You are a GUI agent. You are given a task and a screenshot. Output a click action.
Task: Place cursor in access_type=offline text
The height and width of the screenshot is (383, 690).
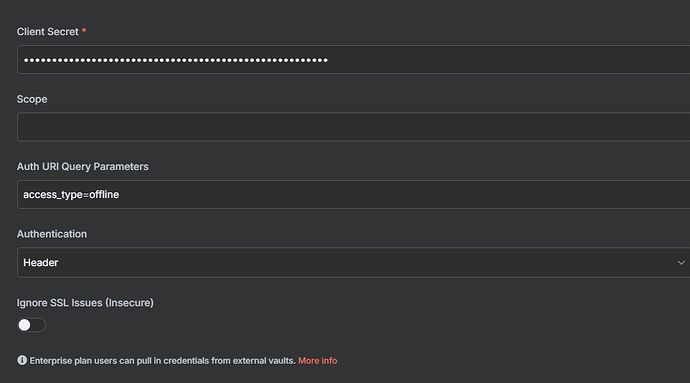[x=71, y=195]
